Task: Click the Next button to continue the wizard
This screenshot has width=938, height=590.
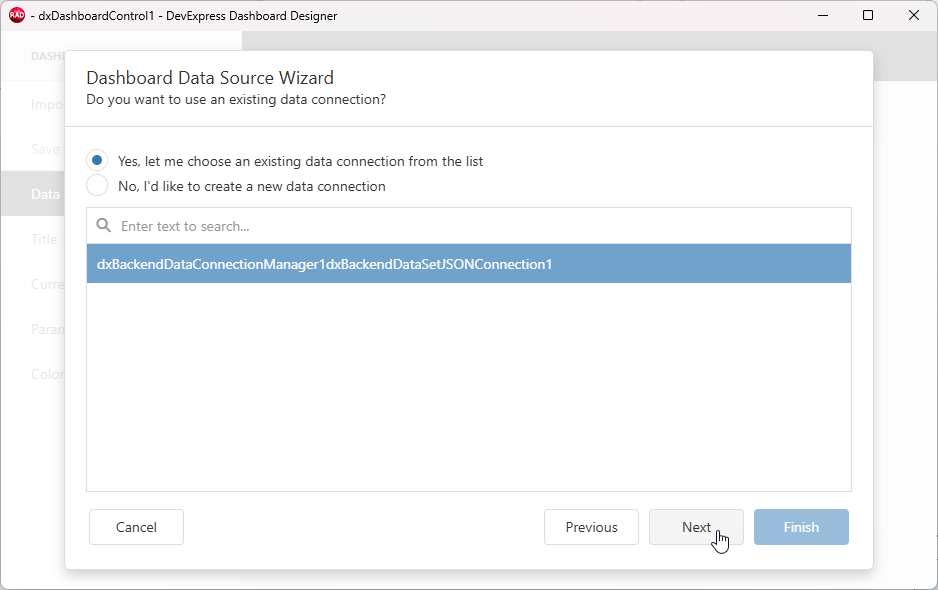Action: [696, 527]
